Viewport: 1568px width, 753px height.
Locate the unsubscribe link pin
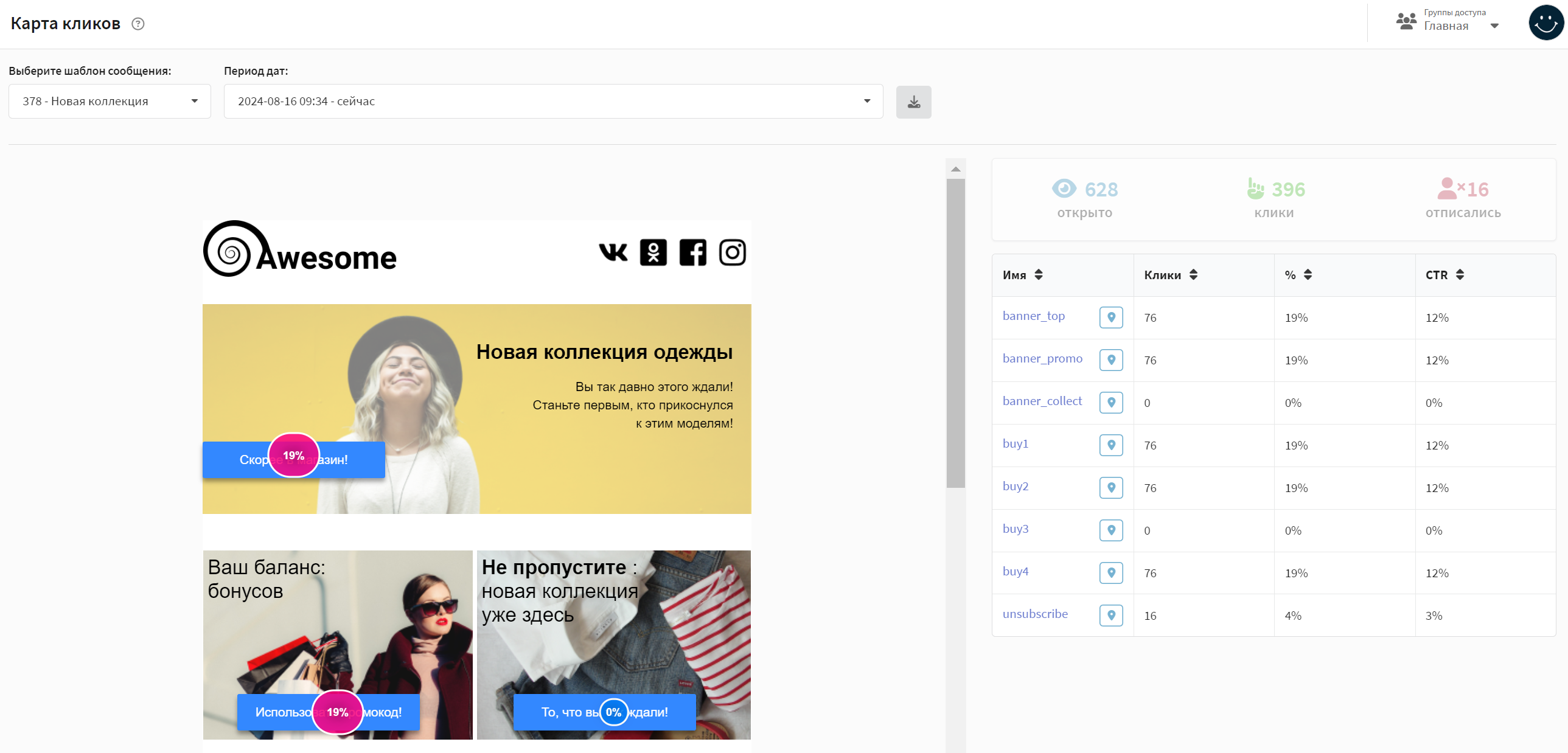coord(1111,615)
